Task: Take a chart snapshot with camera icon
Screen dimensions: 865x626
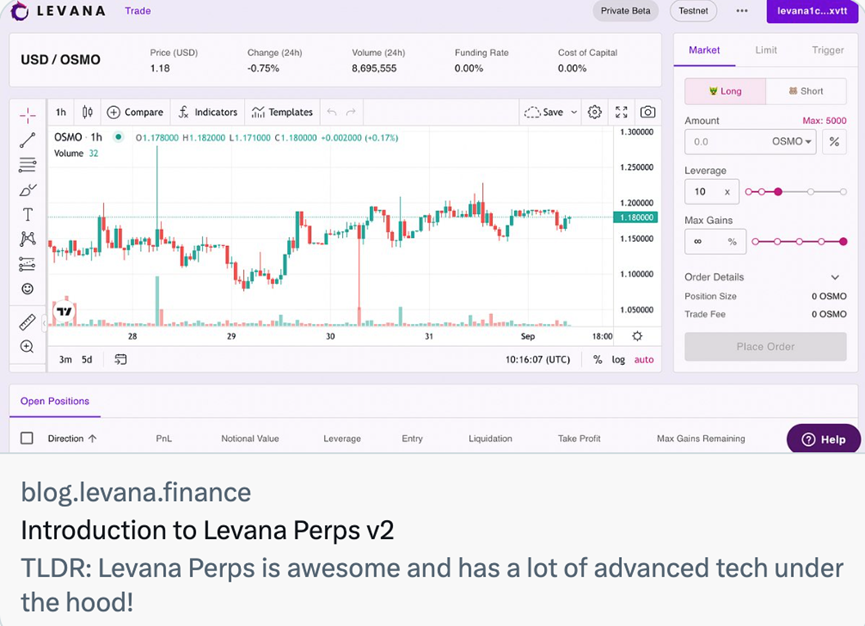Action: (648, 112)
